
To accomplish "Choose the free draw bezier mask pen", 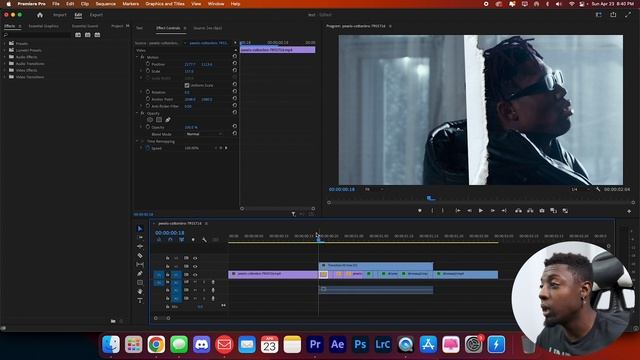I will pyautogui.click(x=168, y=120).
